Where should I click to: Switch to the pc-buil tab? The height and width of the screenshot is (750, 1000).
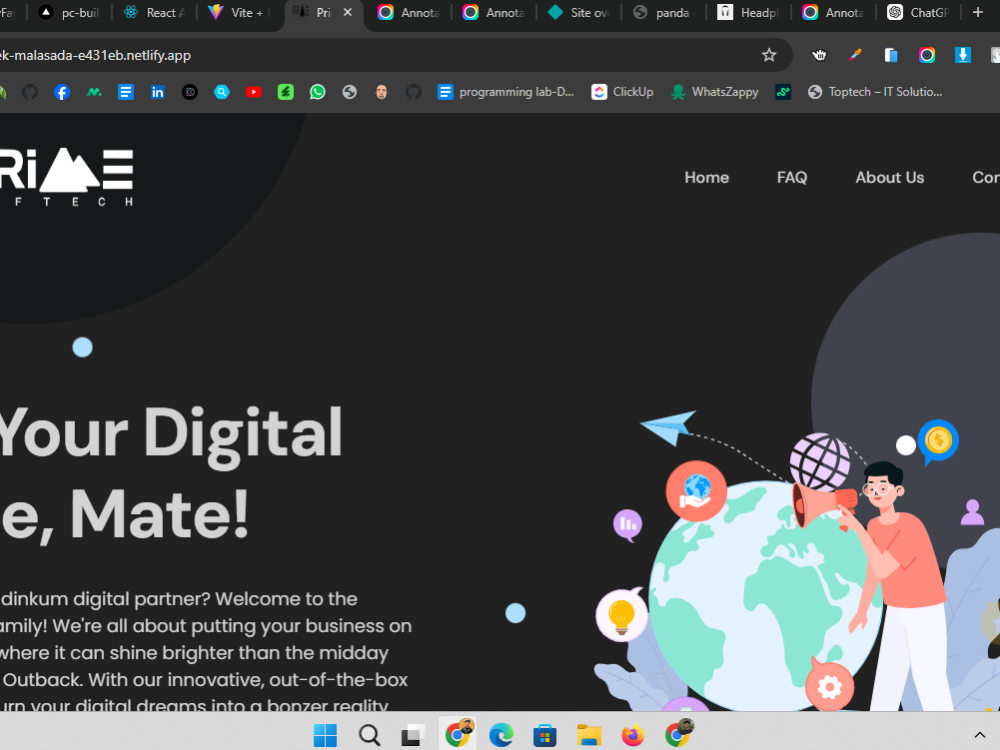70,13
